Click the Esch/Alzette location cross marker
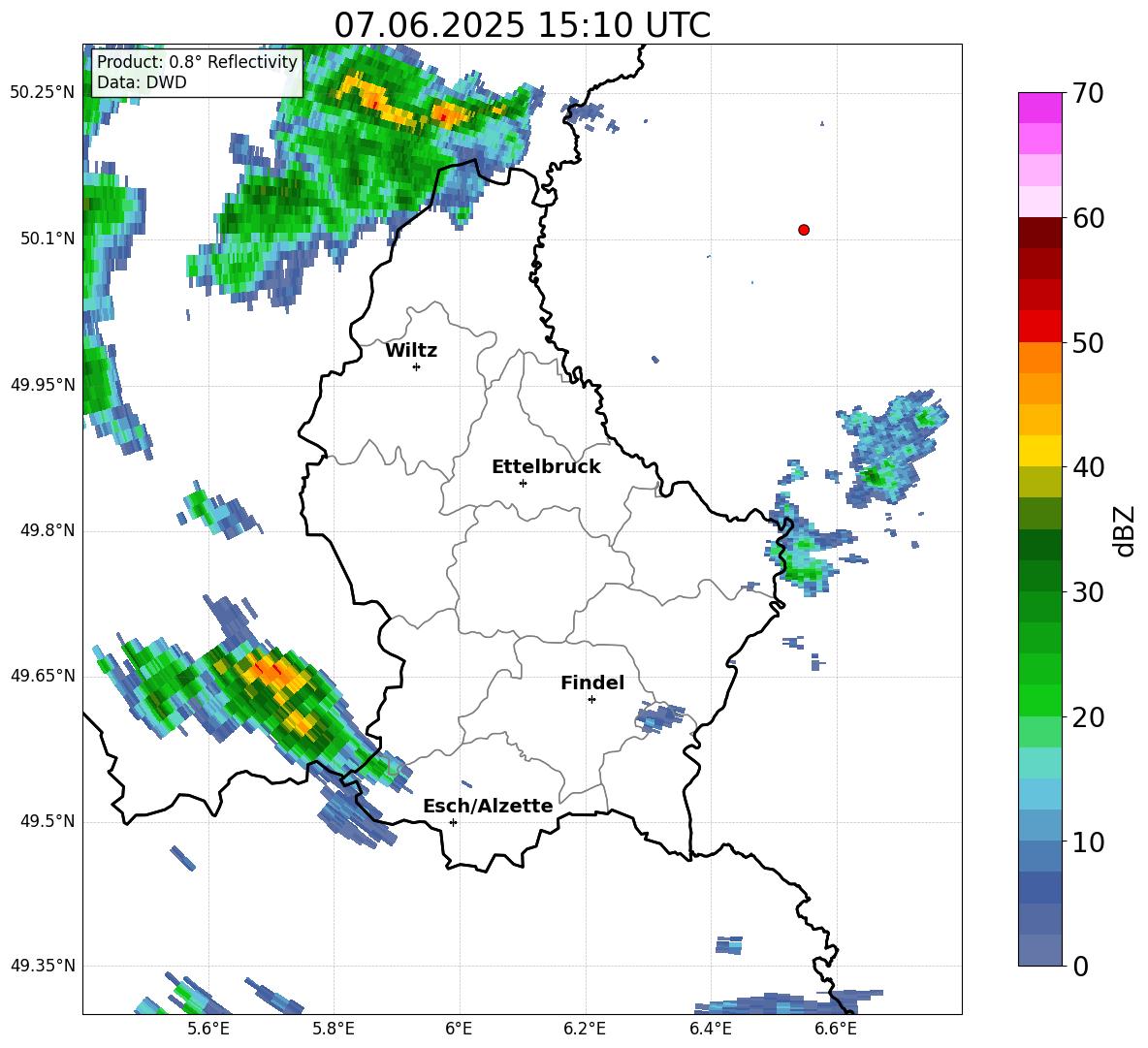This screenshot has width=1148, height=1048. coord(453,822)
